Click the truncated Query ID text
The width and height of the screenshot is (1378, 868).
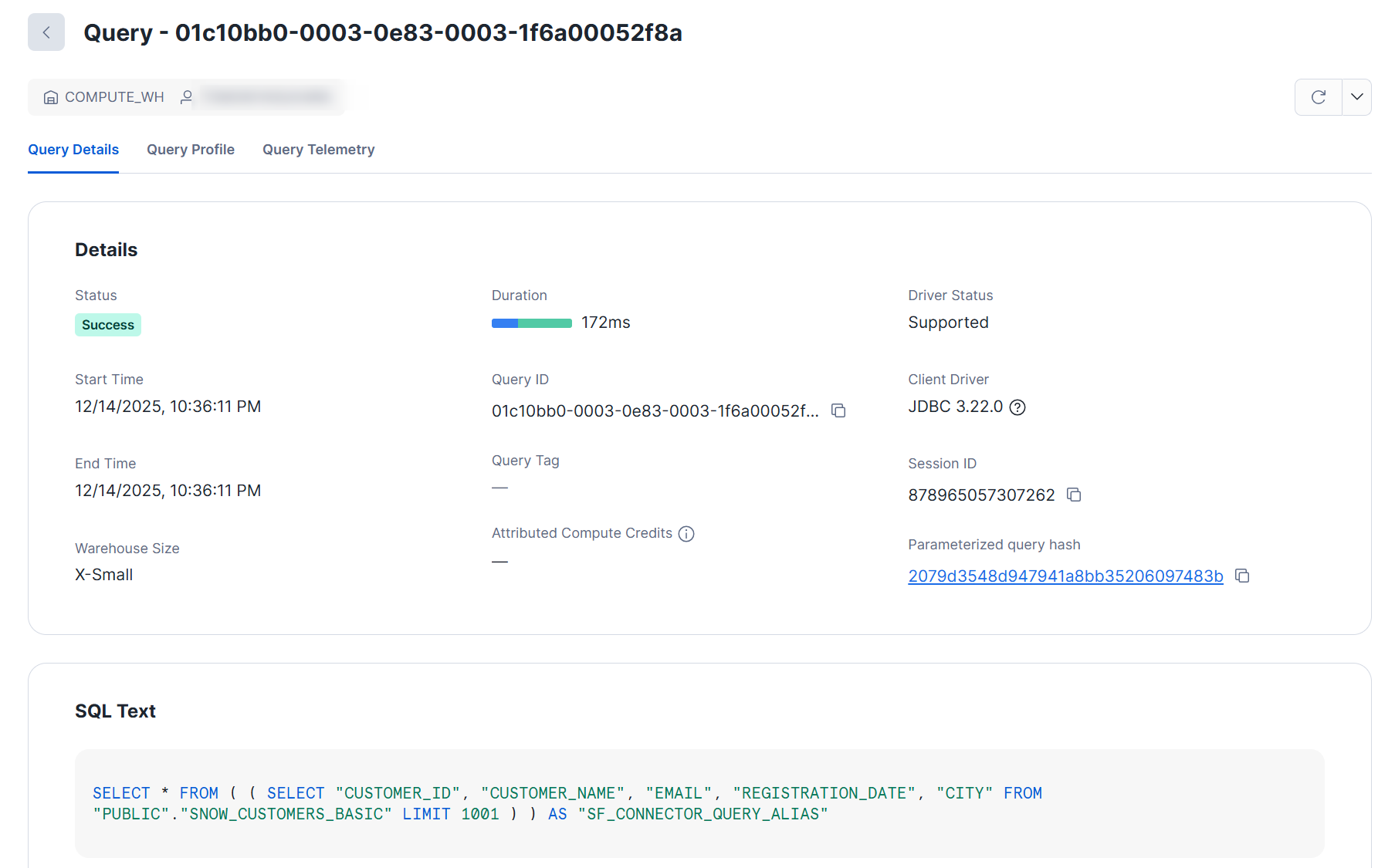pos(655,411)
